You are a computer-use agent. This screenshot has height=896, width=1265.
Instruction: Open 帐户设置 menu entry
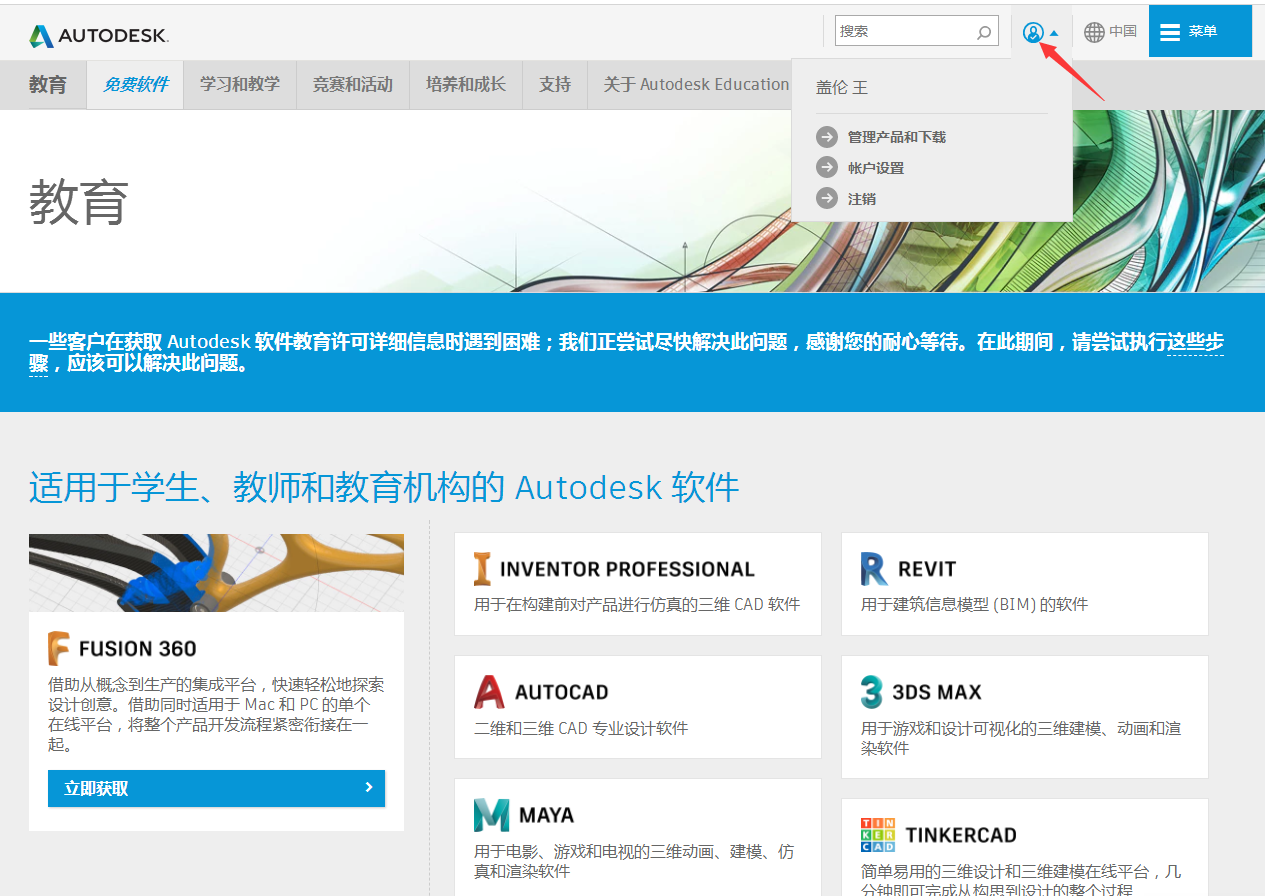pos(876,168)
